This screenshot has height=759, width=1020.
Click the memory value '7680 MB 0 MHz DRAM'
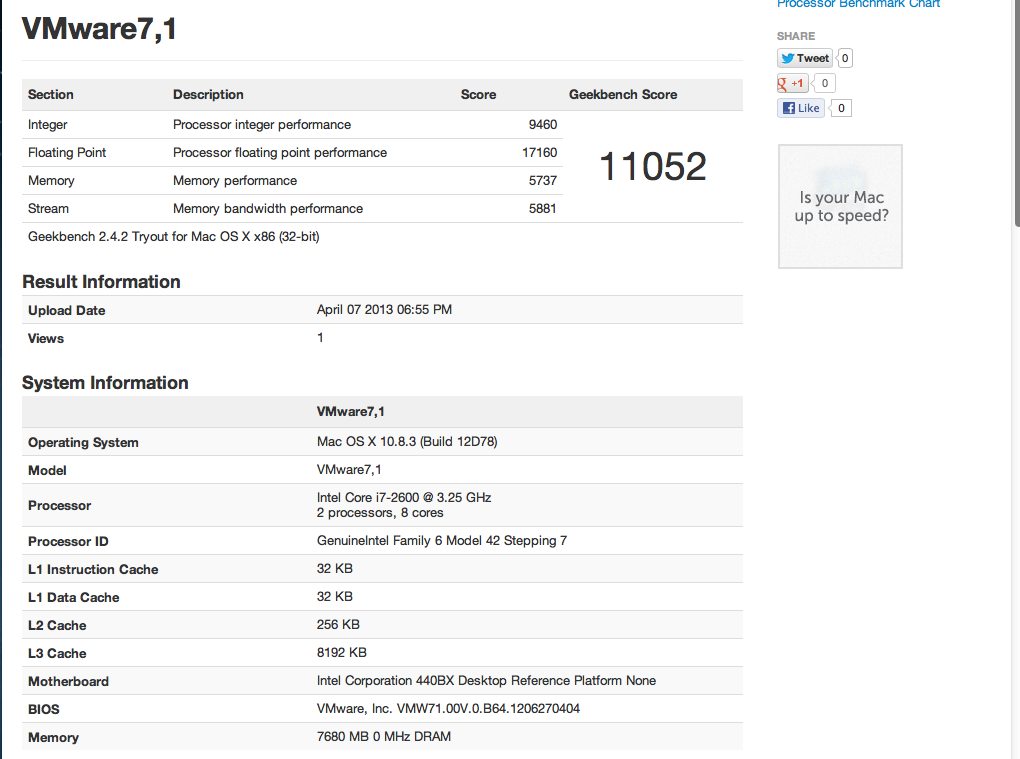coord(384,736)
